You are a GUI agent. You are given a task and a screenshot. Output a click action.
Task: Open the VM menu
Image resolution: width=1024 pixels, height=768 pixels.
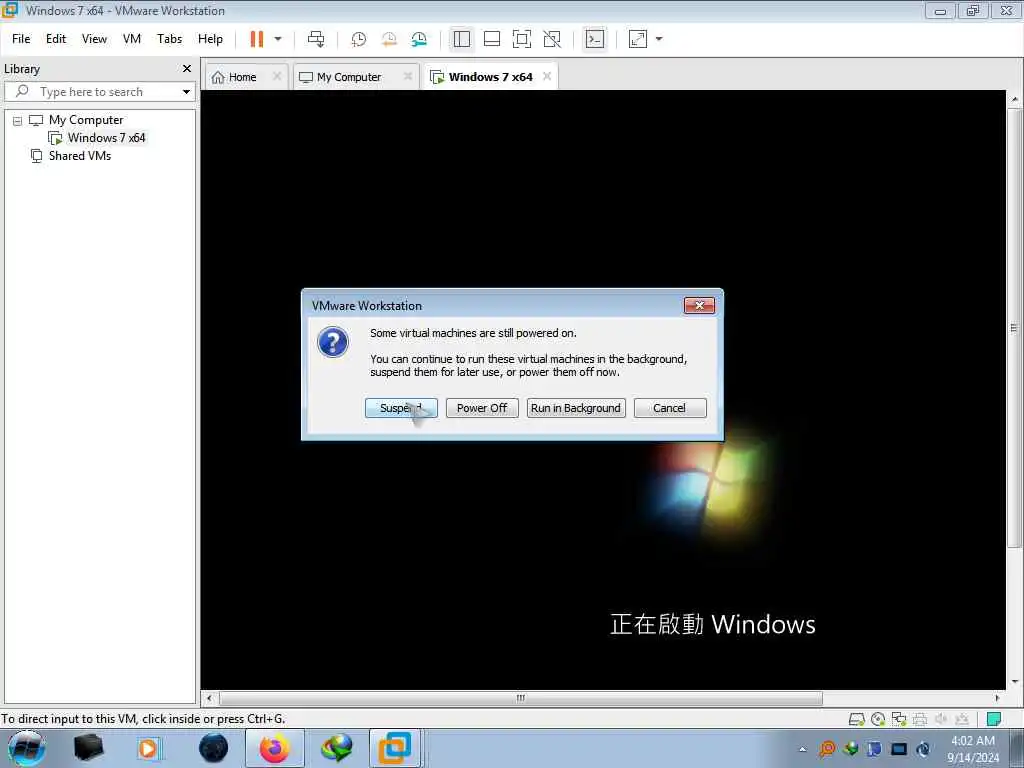click(x=132, y=39)
